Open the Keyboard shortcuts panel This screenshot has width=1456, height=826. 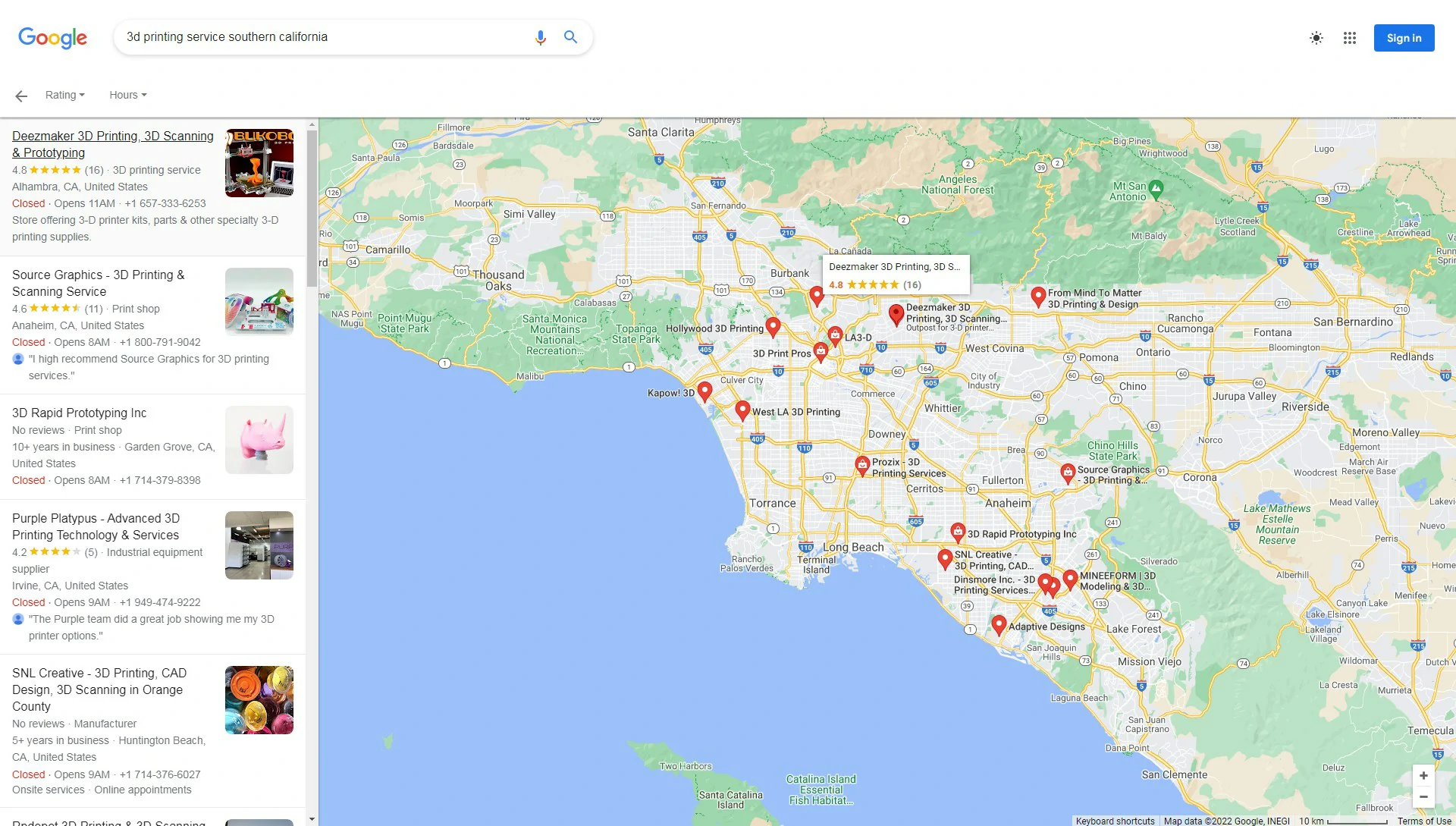pyautogui.click(x=1114, y=821)
